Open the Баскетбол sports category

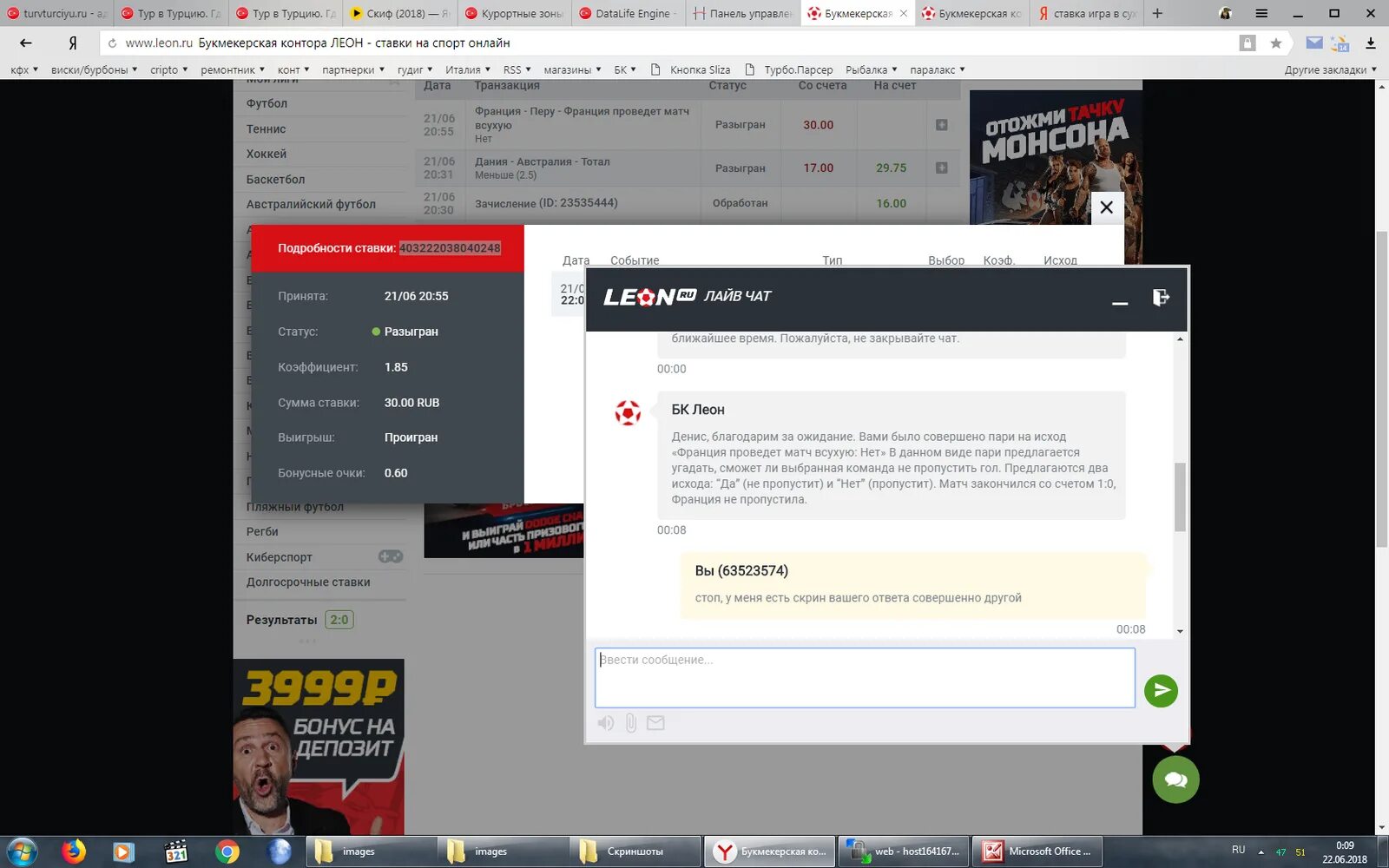point(275,179)
